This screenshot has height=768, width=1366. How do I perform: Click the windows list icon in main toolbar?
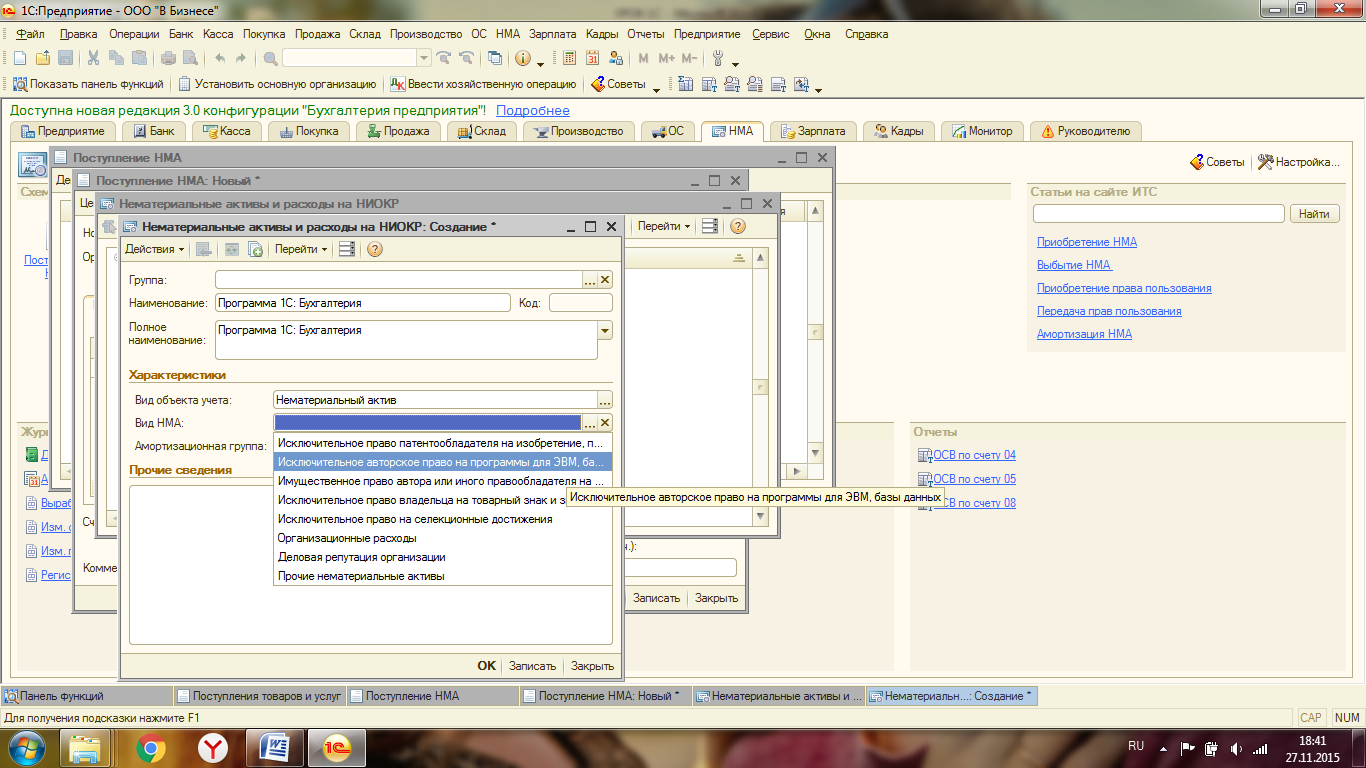pos(495,58)
